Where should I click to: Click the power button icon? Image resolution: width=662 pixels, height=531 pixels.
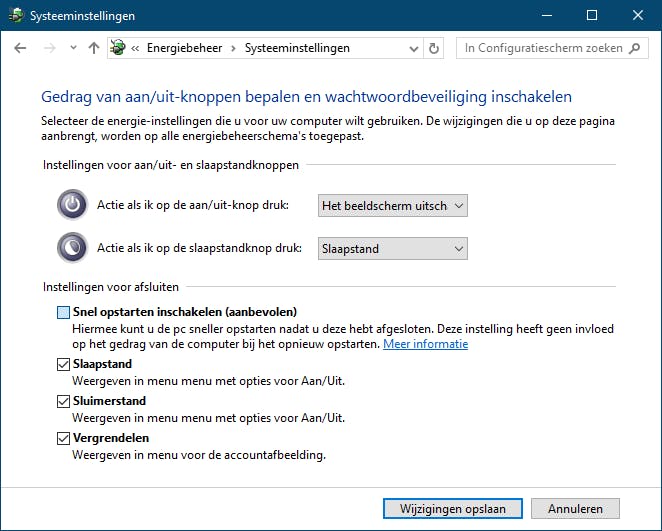(72, 205)
